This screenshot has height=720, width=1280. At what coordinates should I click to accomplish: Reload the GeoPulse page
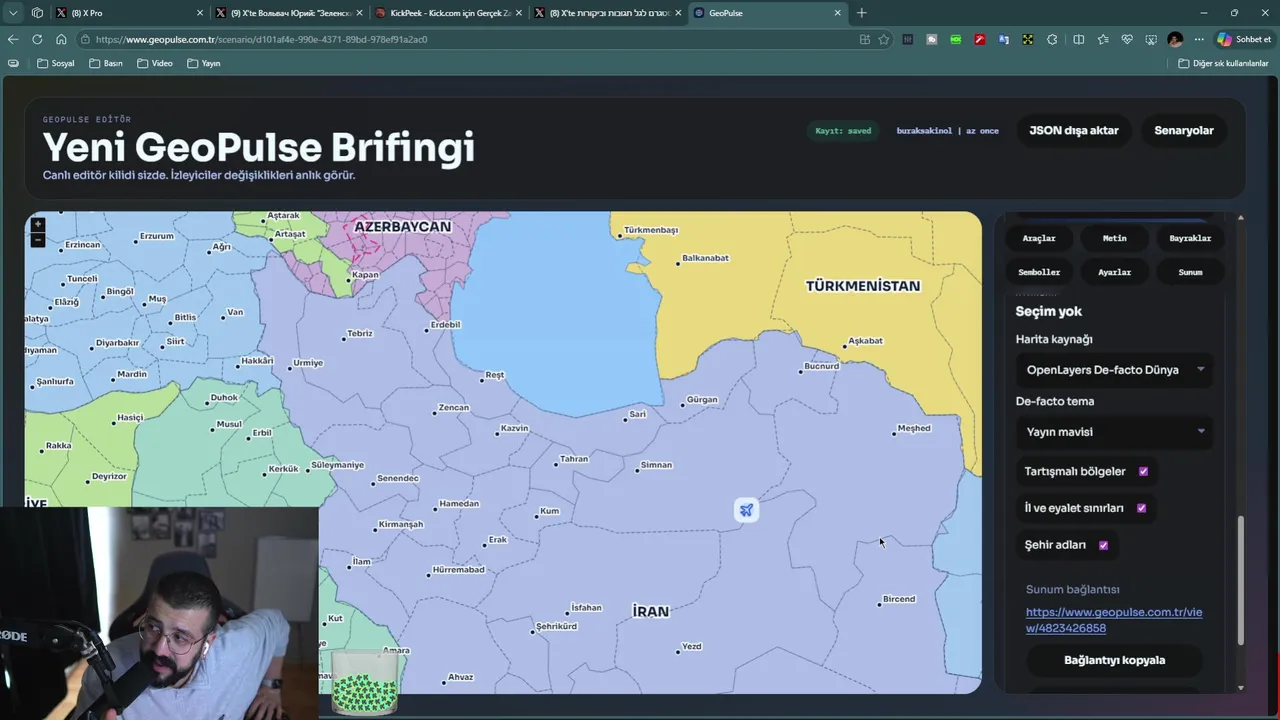(37, 39)
